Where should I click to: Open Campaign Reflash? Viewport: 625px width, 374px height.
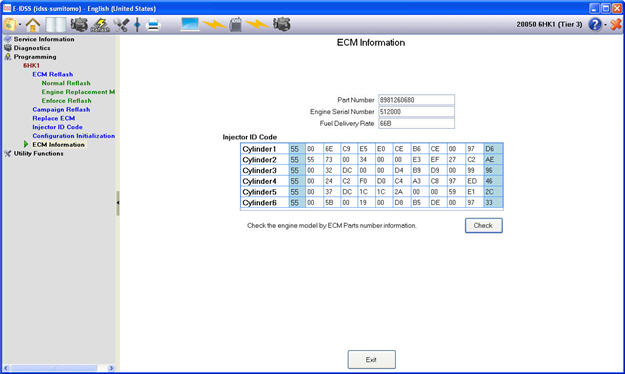(61, 109)
